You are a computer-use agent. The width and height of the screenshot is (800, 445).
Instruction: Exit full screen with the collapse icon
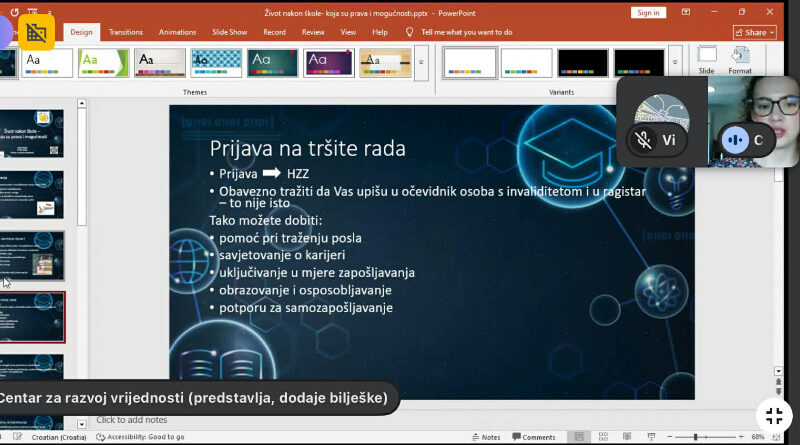click(x=774, y=416)
